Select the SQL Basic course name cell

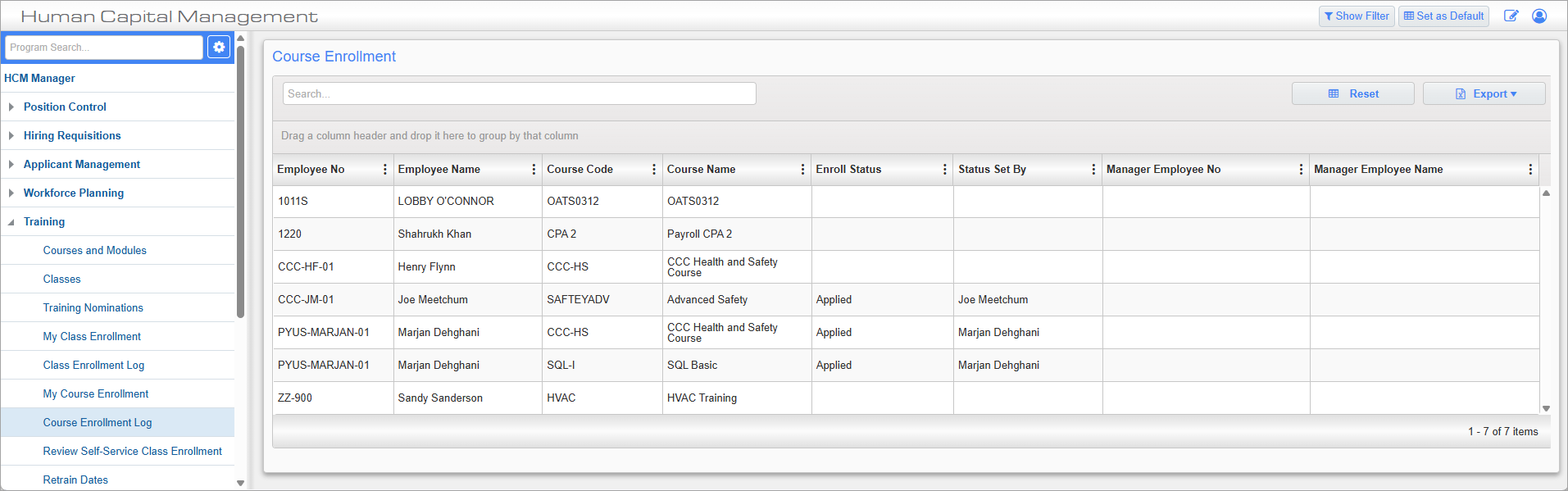coord(737,365)
